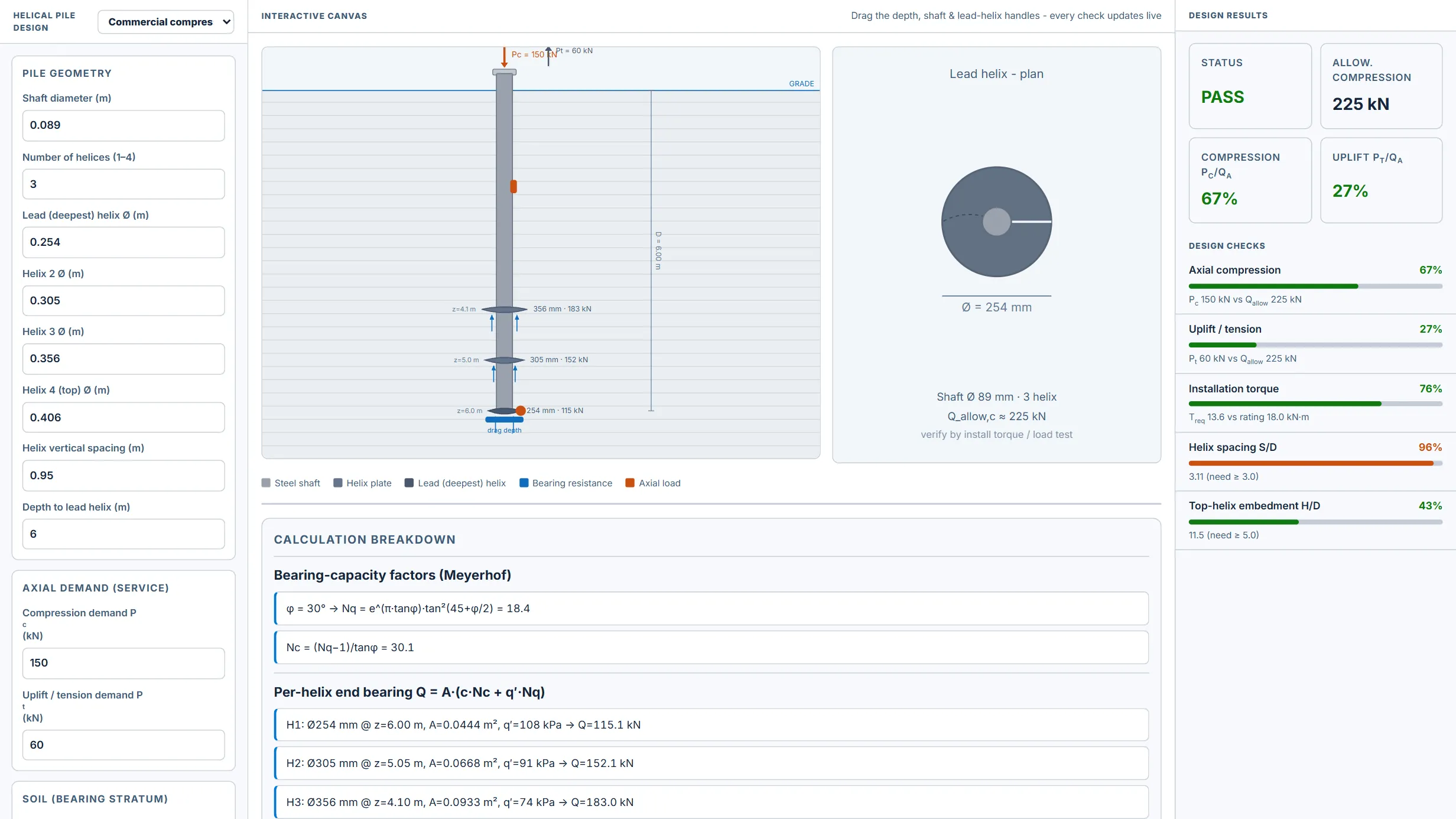The height and width of the screenshot is (819, 1456).
Task: Open the Commercial compression preset dropdown
Action: click(165, 22)
